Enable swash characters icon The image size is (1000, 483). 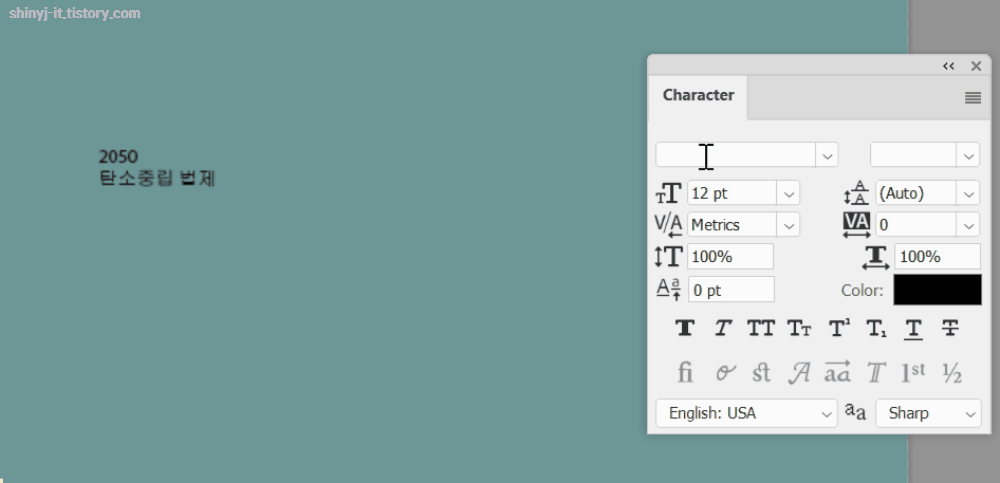coord(798,372)
